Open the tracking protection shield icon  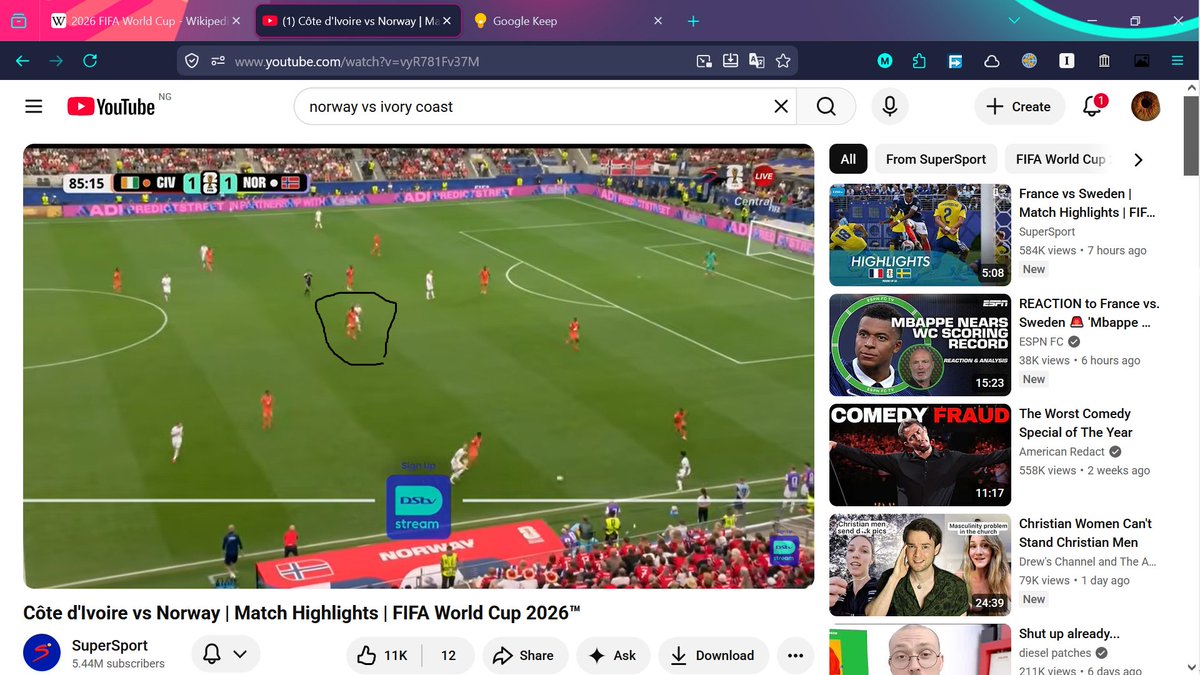point(193,61)
